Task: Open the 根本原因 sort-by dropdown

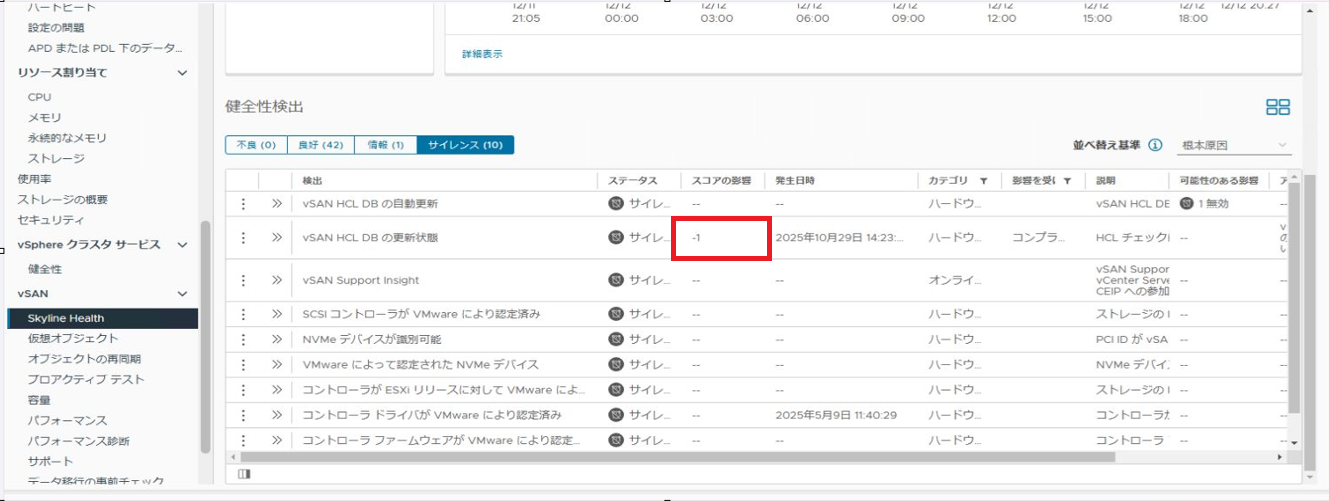Action: [1235, 145]
